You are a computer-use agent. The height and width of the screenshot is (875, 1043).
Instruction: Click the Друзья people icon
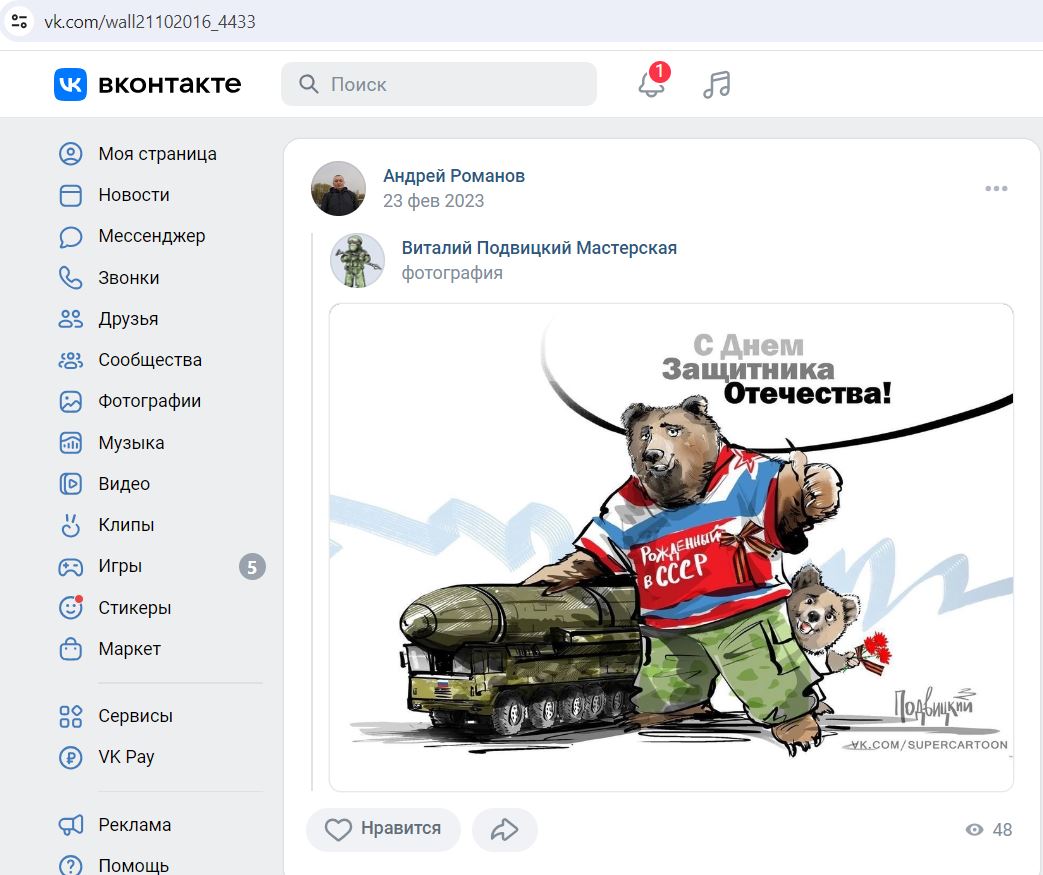tap(71, 319)
